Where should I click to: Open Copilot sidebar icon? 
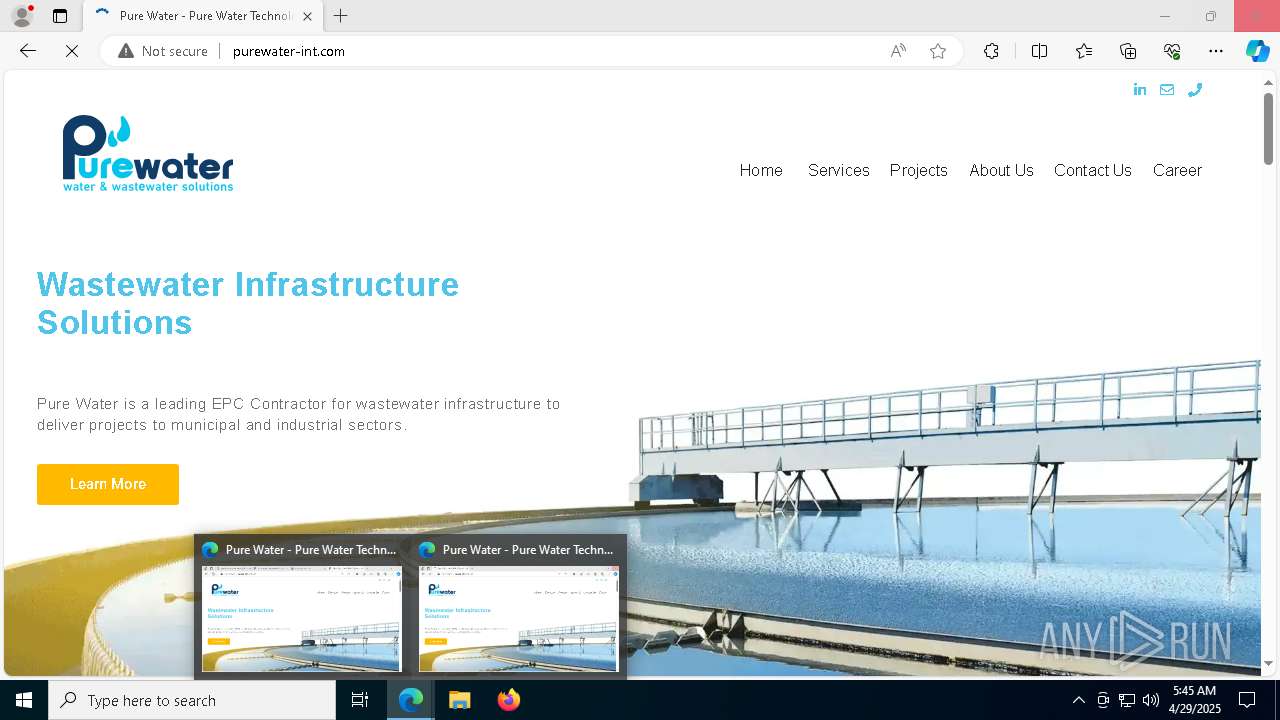click(x=1257, y=51)
